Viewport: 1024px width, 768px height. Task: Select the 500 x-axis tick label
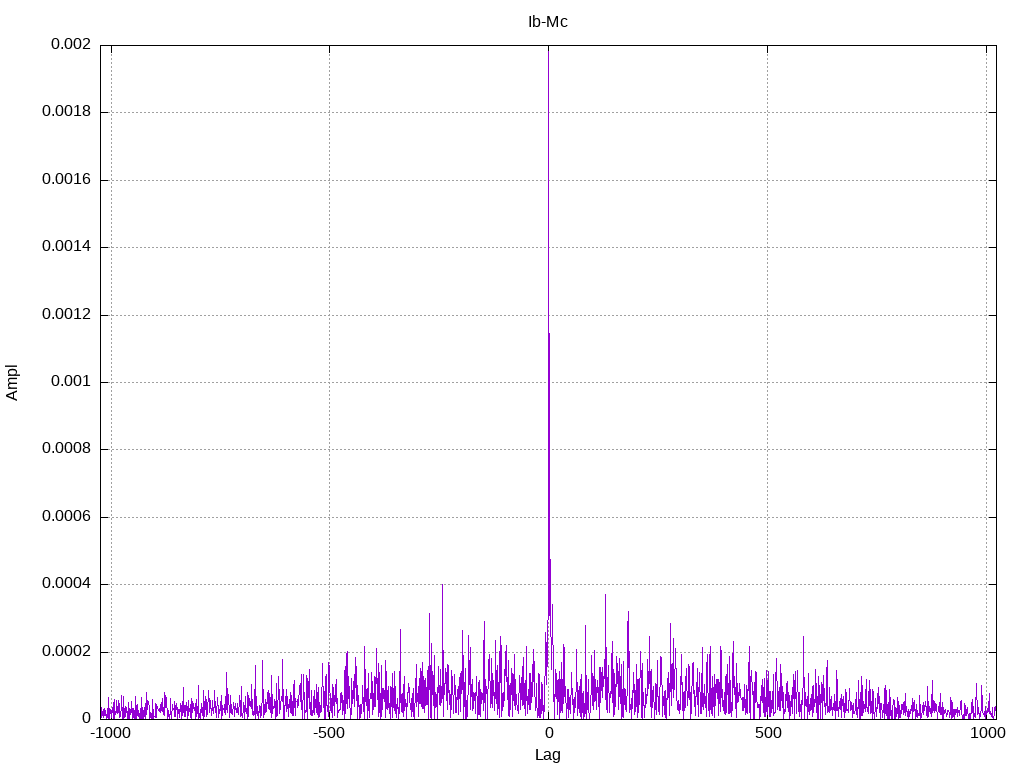point(767,733)
